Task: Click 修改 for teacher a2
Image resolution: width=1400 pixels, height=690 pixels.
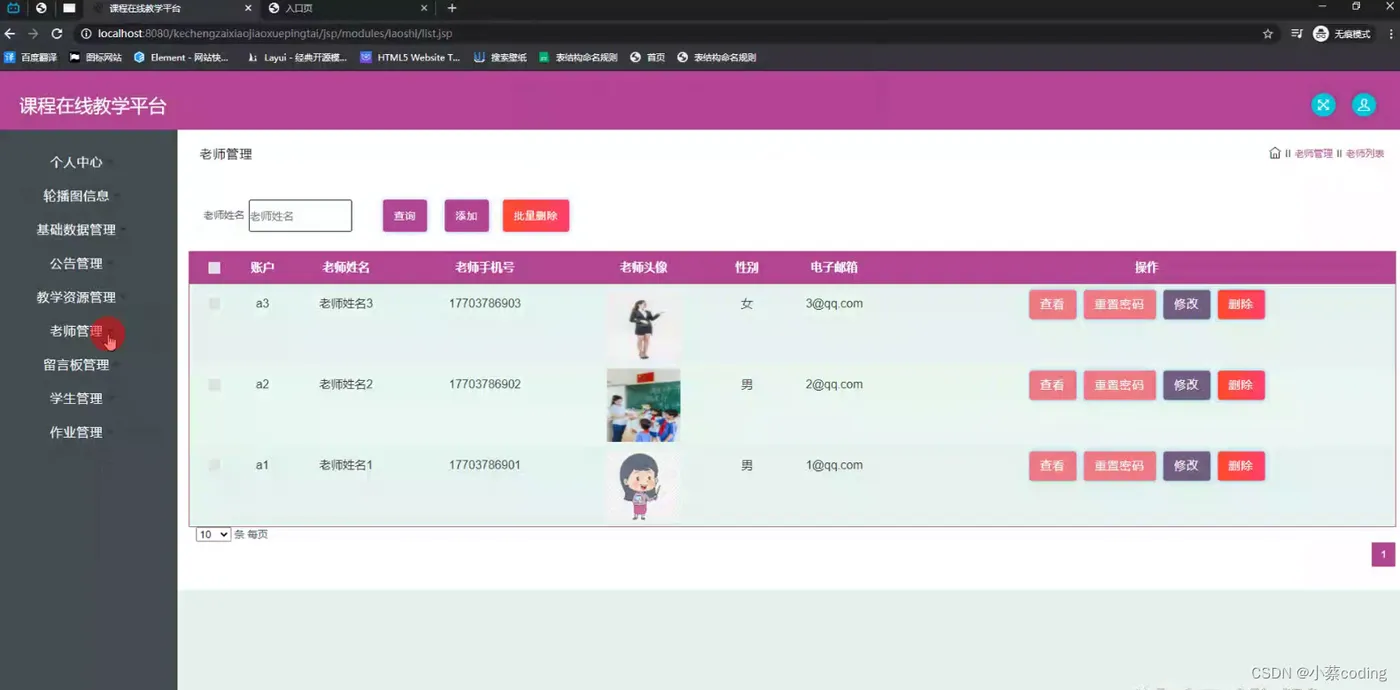Action: click(x=1186, y=385)
